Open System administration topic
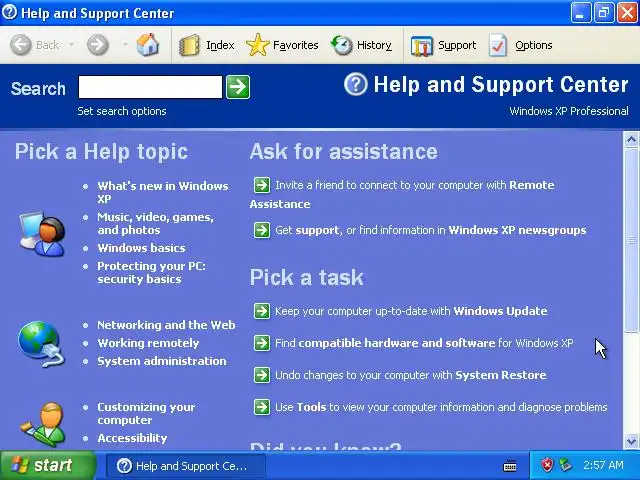The height and width of the screenshot is (480, 640). [x=162, y=361]
